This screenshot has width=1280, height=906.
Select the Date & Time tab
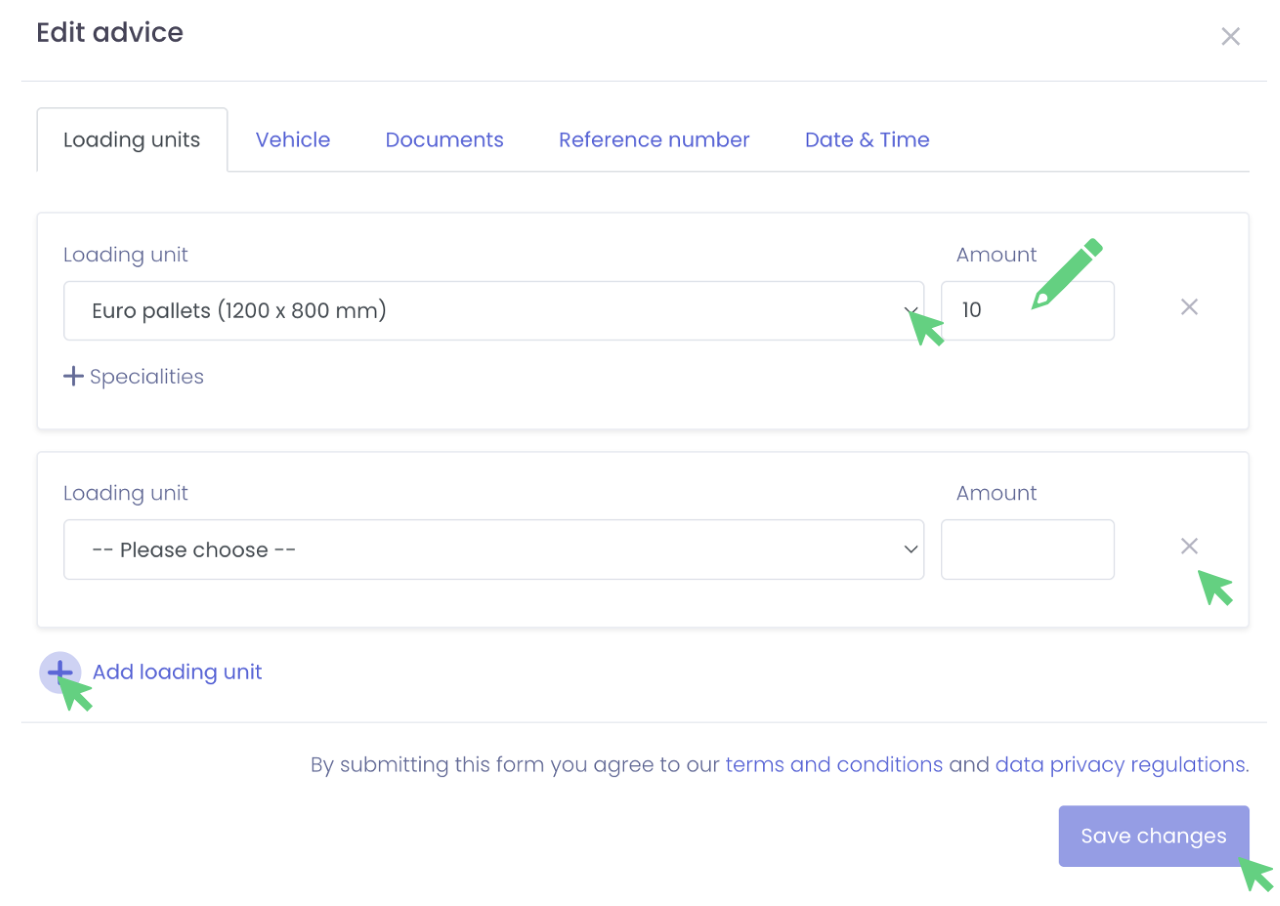[x=867, y=140]
